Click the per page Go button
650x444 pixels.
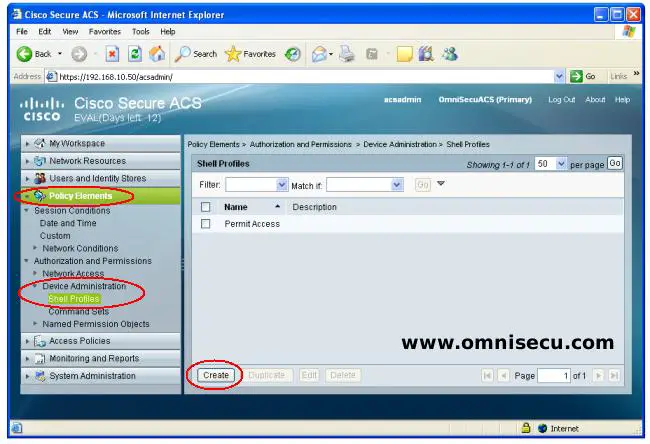(615, 163)
